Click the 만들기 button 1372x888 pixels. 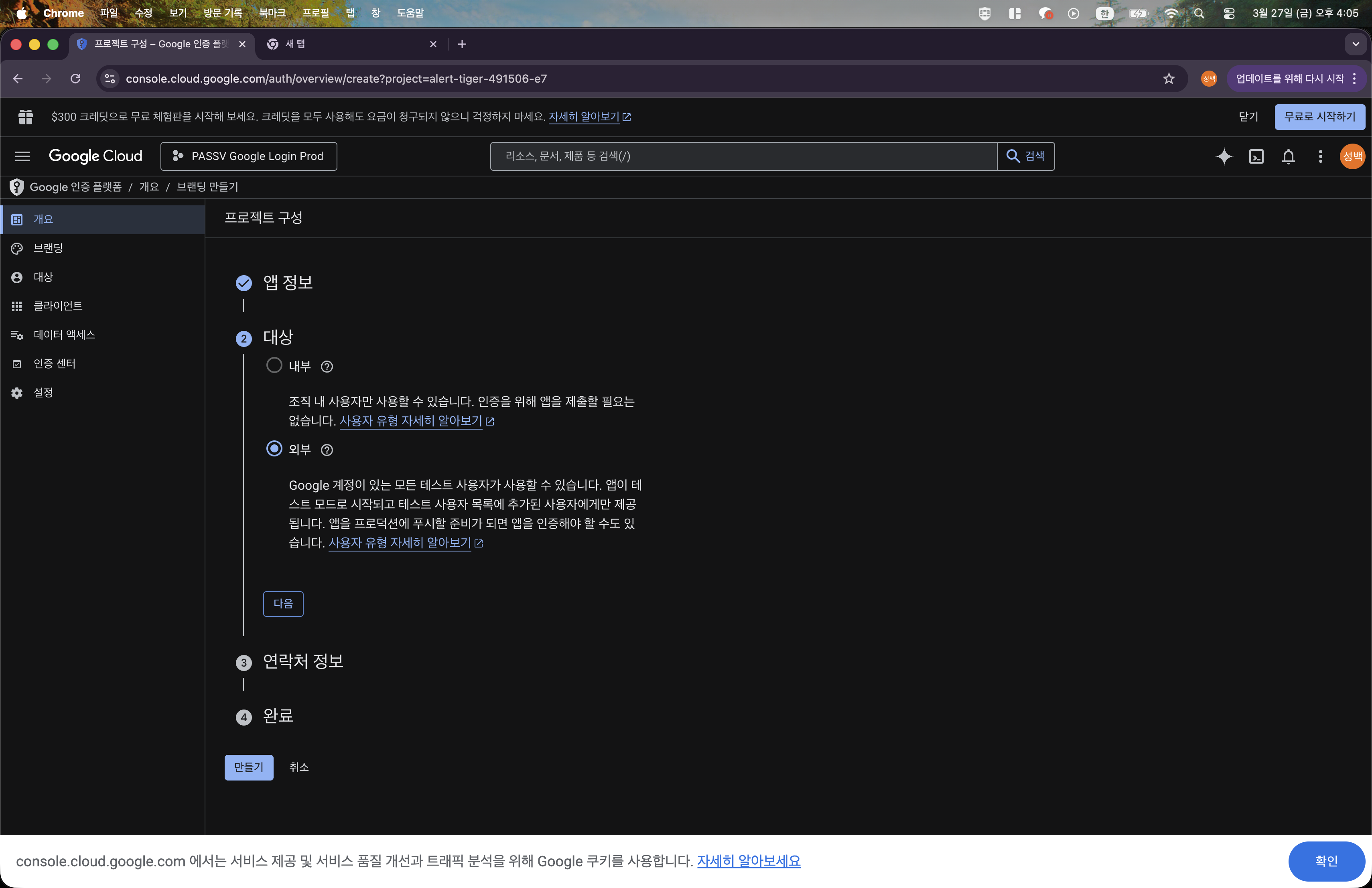click(x=248, y=767)
